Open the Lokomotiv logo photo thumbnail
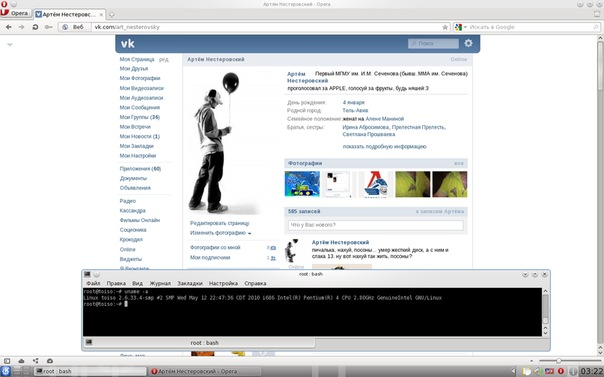The height and width of the screenshot is (377, 604). click(376, 184)
